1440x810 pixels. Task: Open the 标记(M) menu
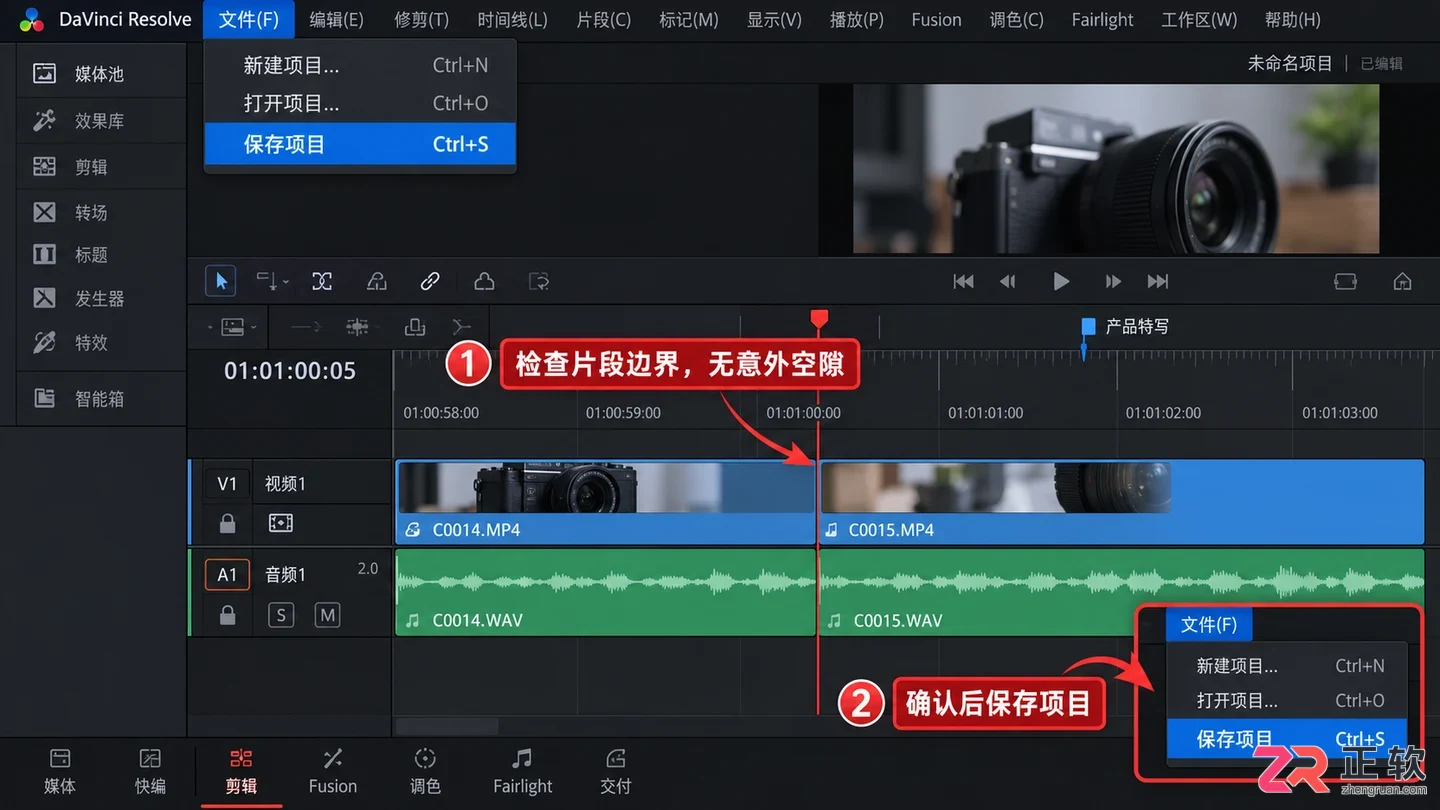pyautogui.click(x=689, y=20)
